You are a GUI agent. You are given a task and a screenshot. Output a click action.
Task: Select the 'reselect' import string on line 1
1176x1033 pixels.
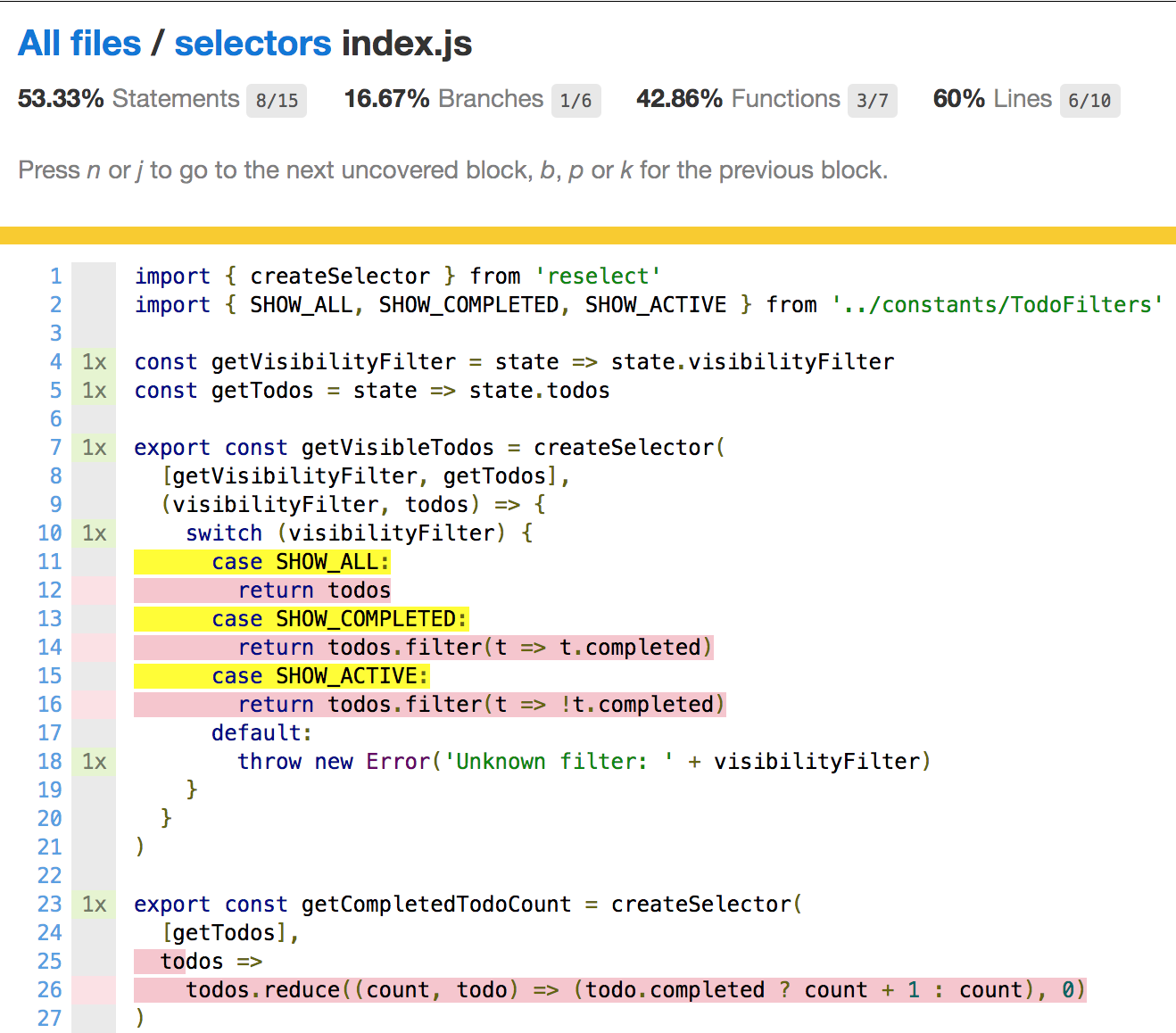(x=598, y=276)
